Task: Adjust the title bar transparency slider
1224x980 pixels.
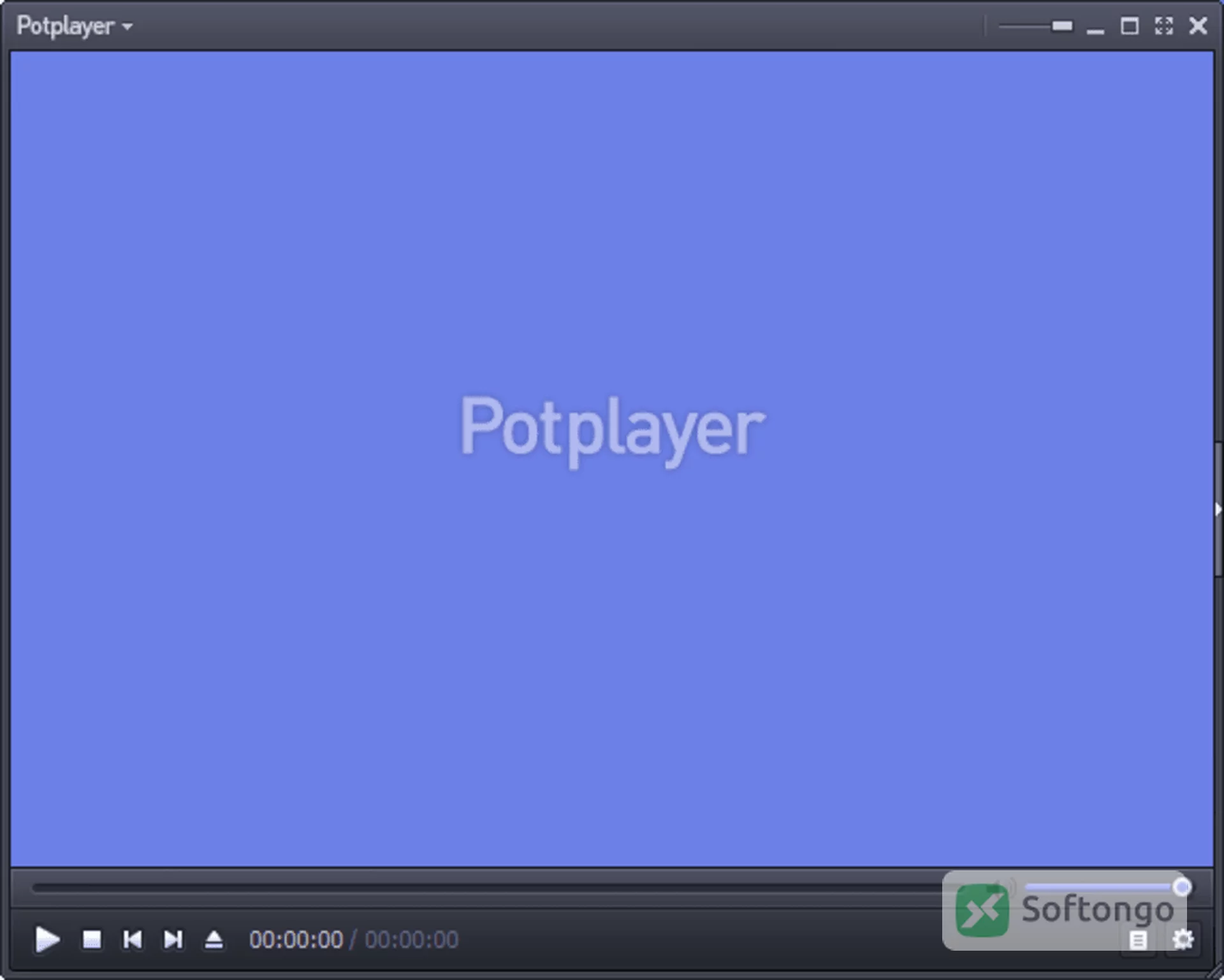Action: coord(1035,26)
